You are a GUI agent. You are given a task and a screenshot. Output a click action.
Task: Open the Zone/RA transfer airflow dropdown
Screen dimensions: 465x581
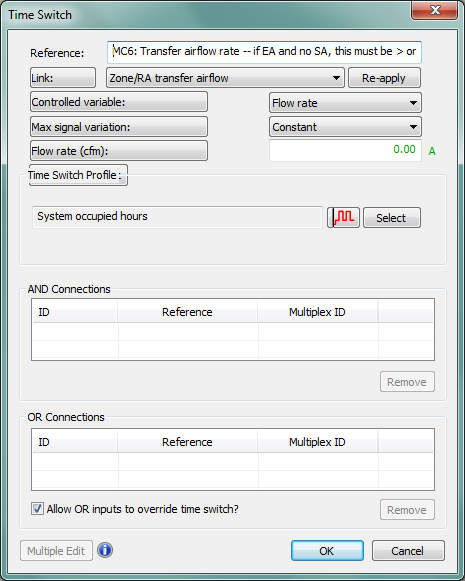click(x=225, y=78)
